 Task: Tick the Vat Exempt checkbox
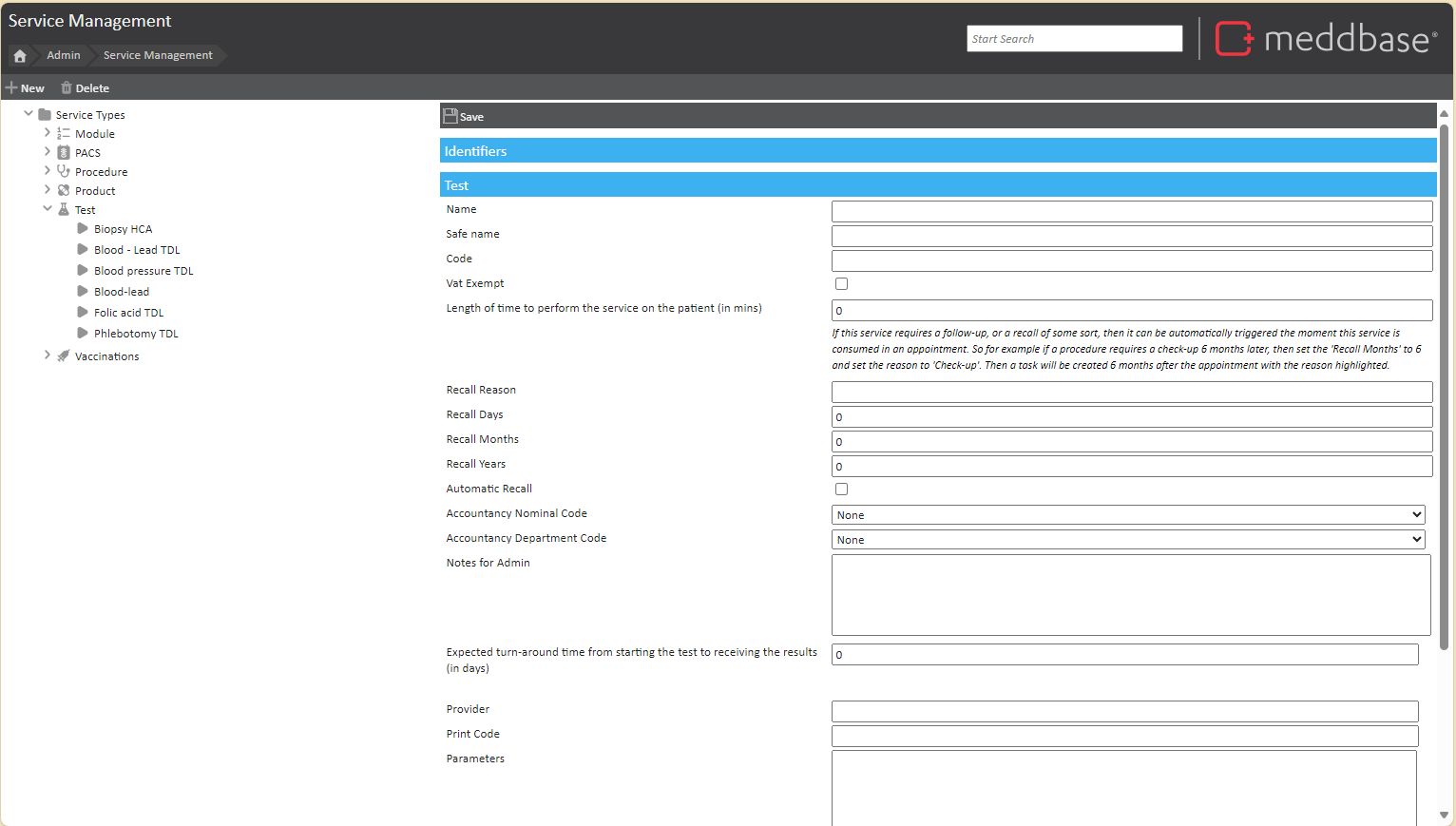click(x=841, y=283)
